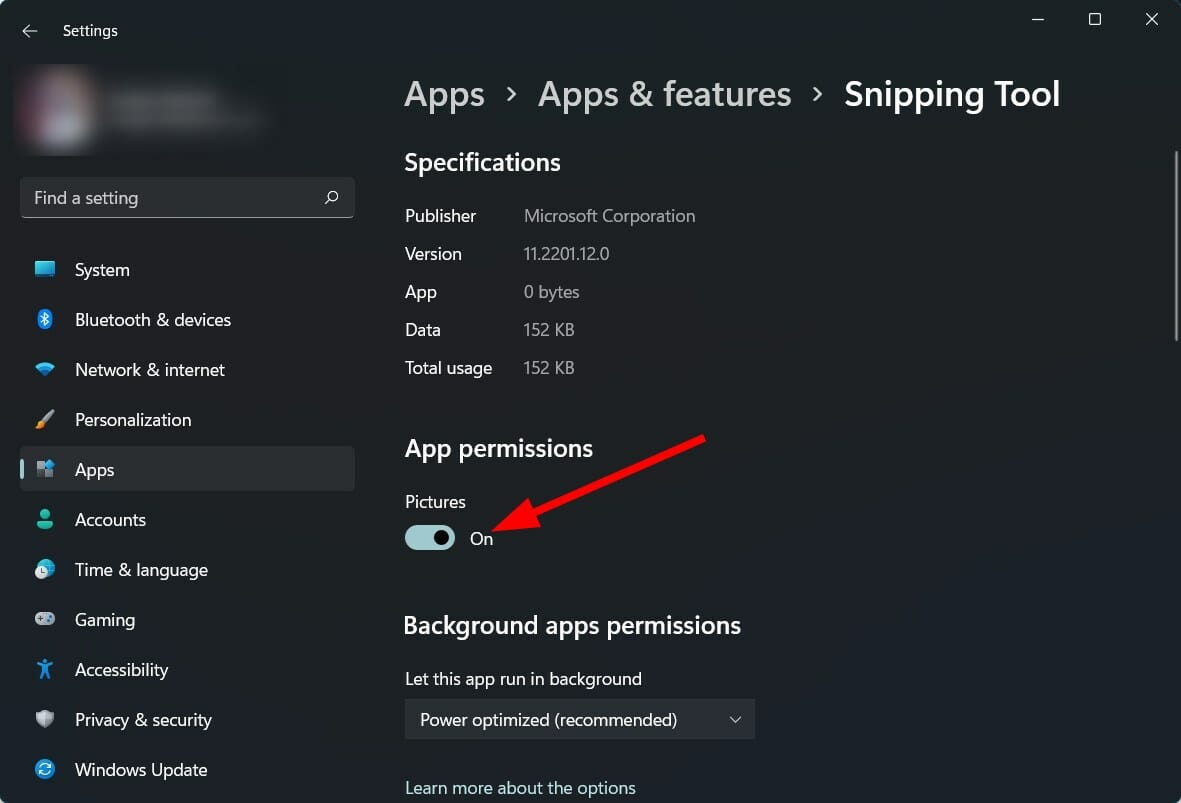
Task: Select Power optimized (recommended) option
Action: point(548,719)
